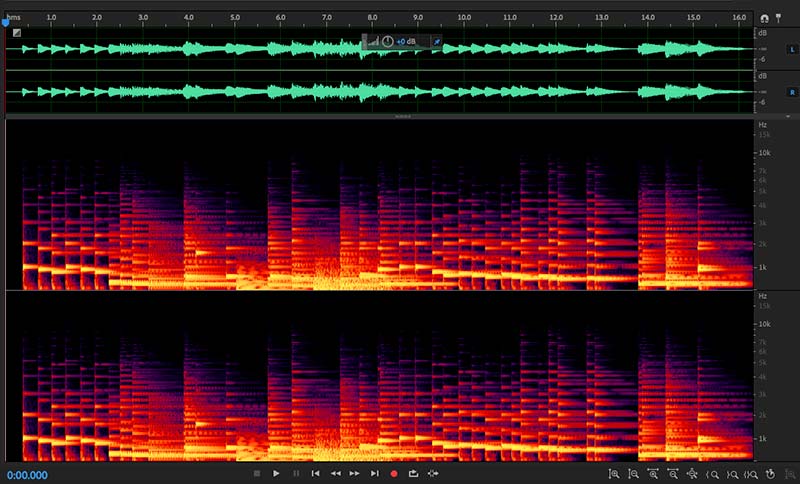This screenshot has width=800, height=484.
Task: Start playback with the Play button
Action: click(276, 473)
